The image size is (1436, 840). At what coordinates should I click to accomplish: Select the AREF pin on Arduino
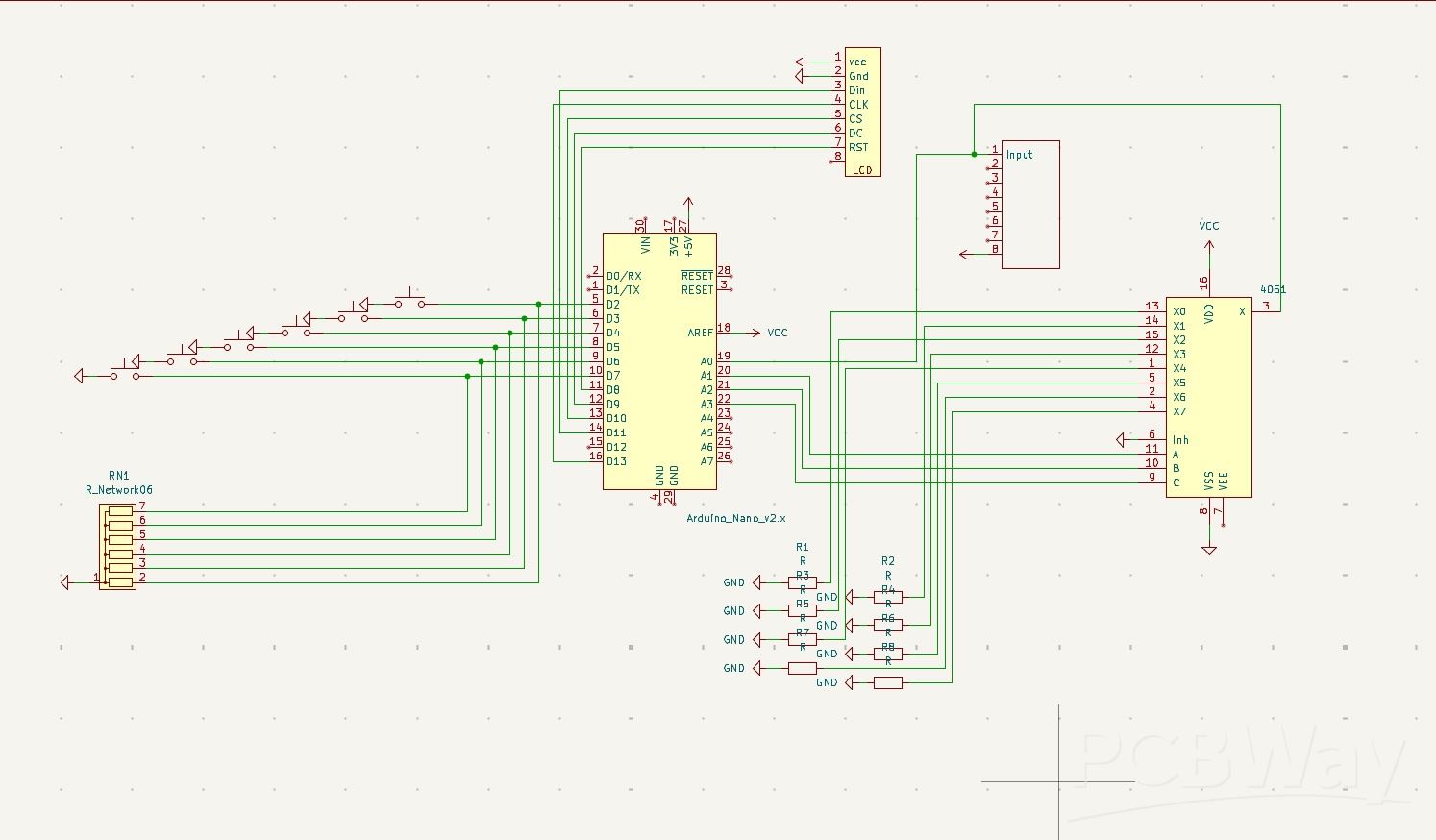pyautogui.click(x=701, y=333)
